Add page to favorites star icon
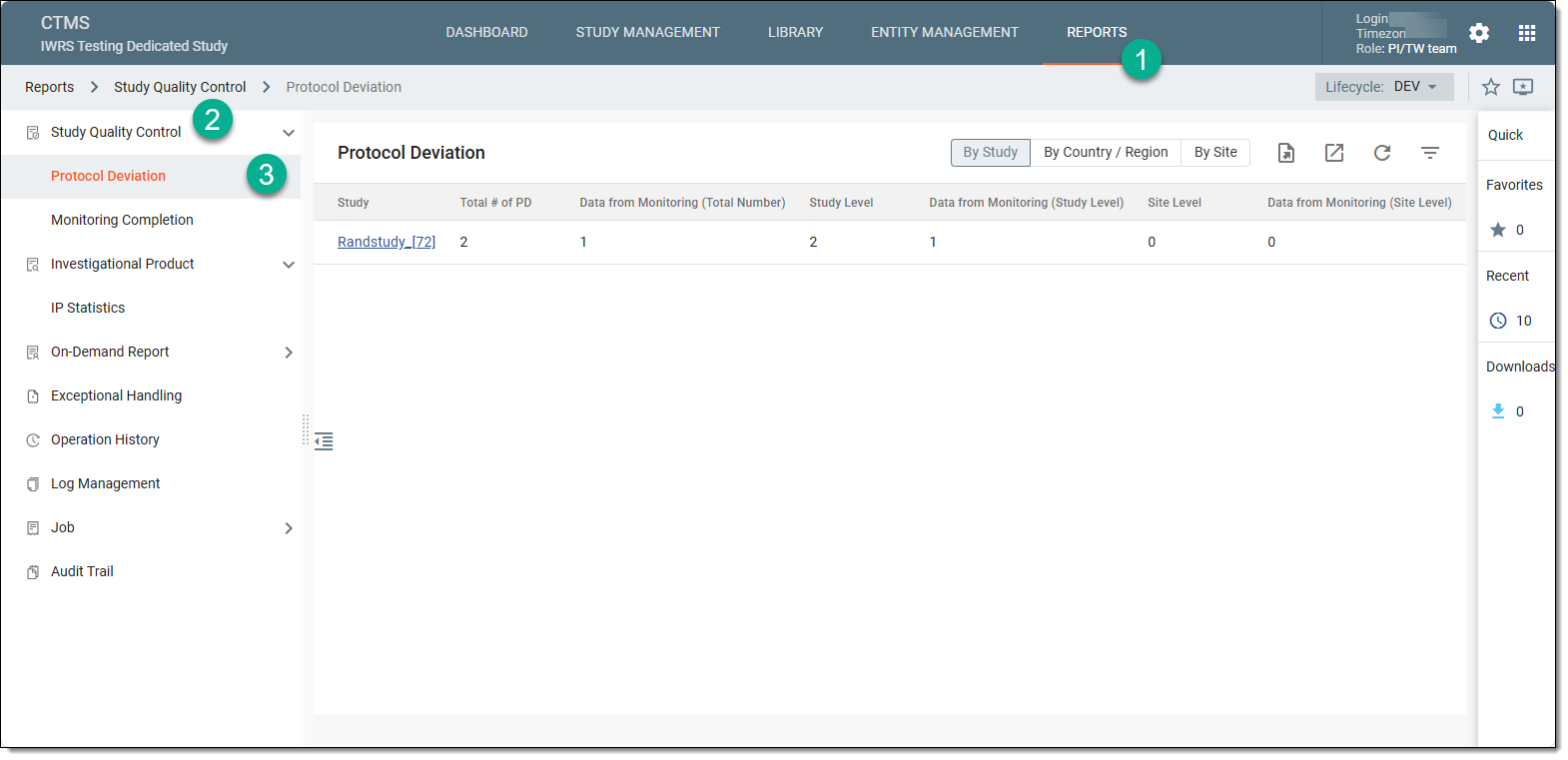1568x760 pixels. tap(1491, 87)
